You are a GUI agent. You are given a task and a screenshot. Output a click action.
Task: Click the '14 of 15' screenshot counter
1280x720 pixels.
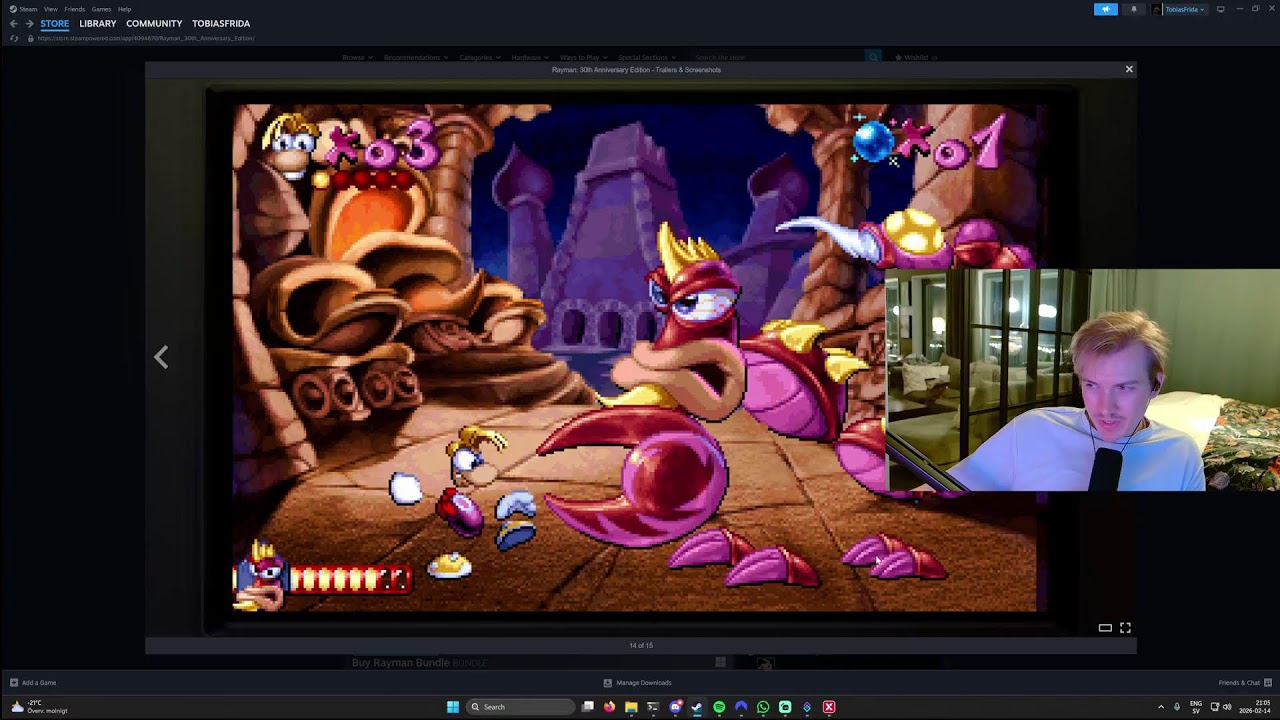pyautogui.click(x=641, y=646)
